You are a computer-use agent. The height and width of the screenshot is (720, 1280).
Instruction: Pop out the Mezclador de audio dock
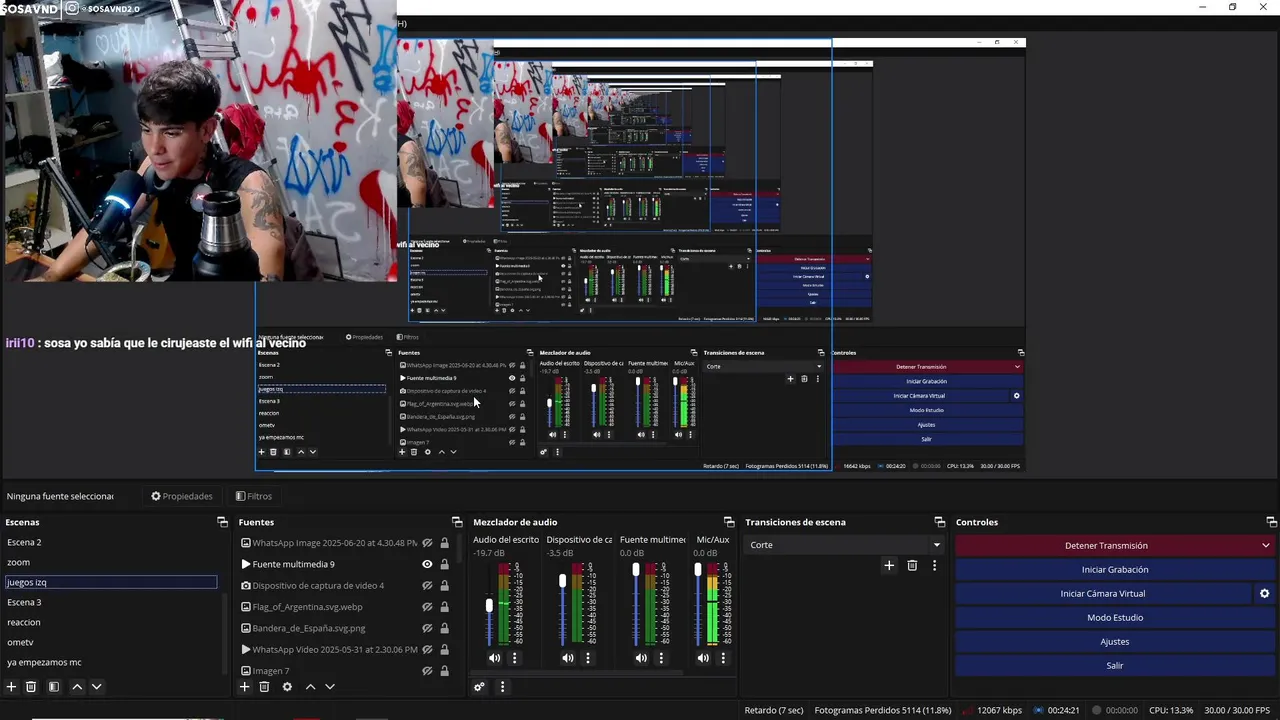click(729, 522)
